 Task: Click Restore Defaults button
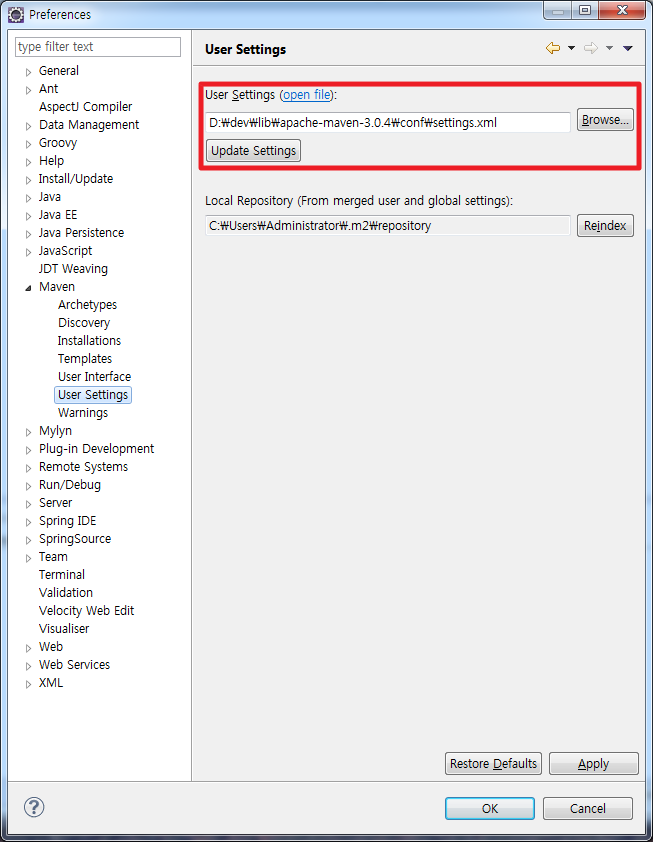(x=494, y=764)
